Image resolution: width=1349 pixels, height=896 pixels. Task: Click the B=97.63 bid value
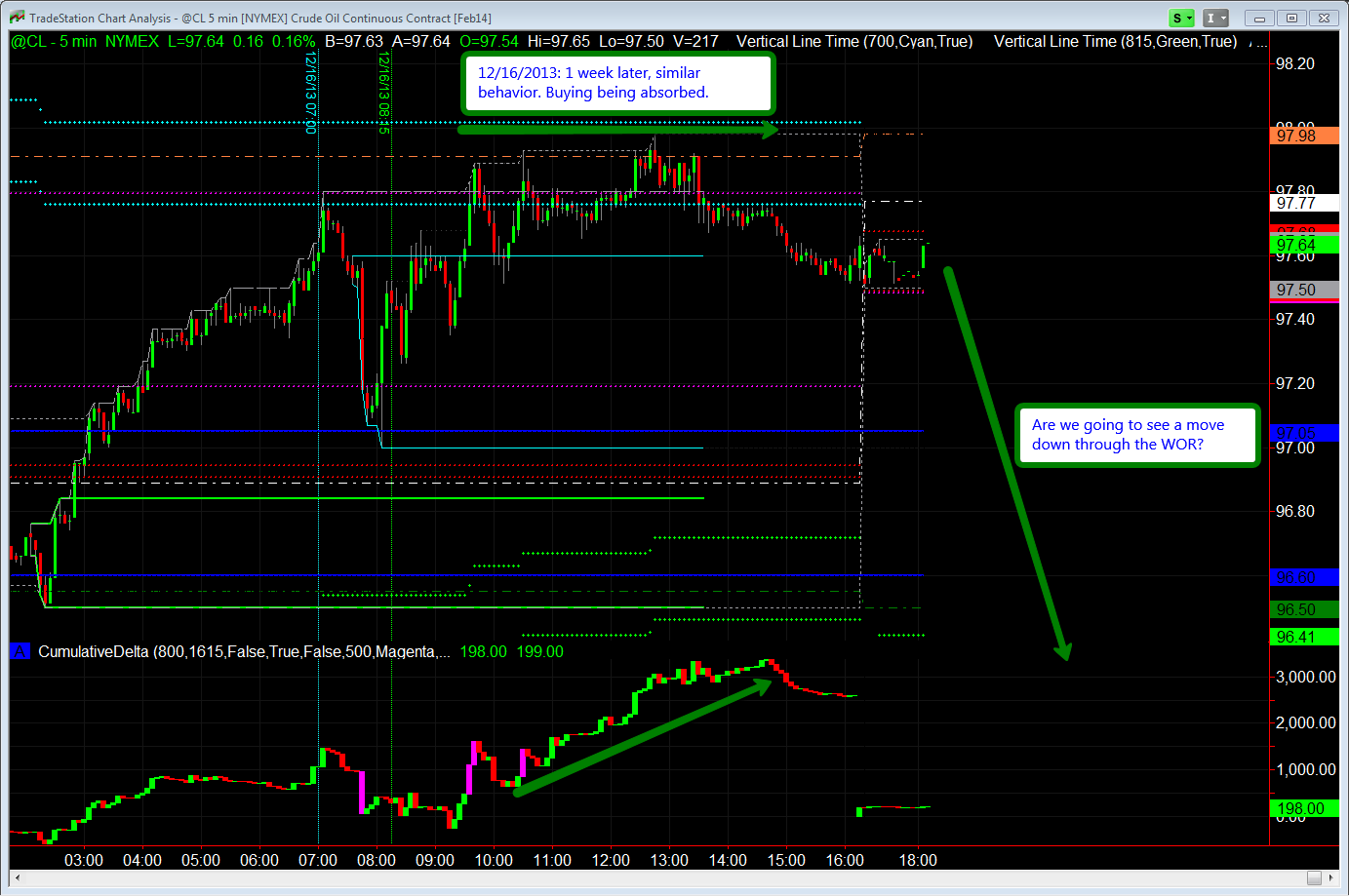[x=354, y=41]
